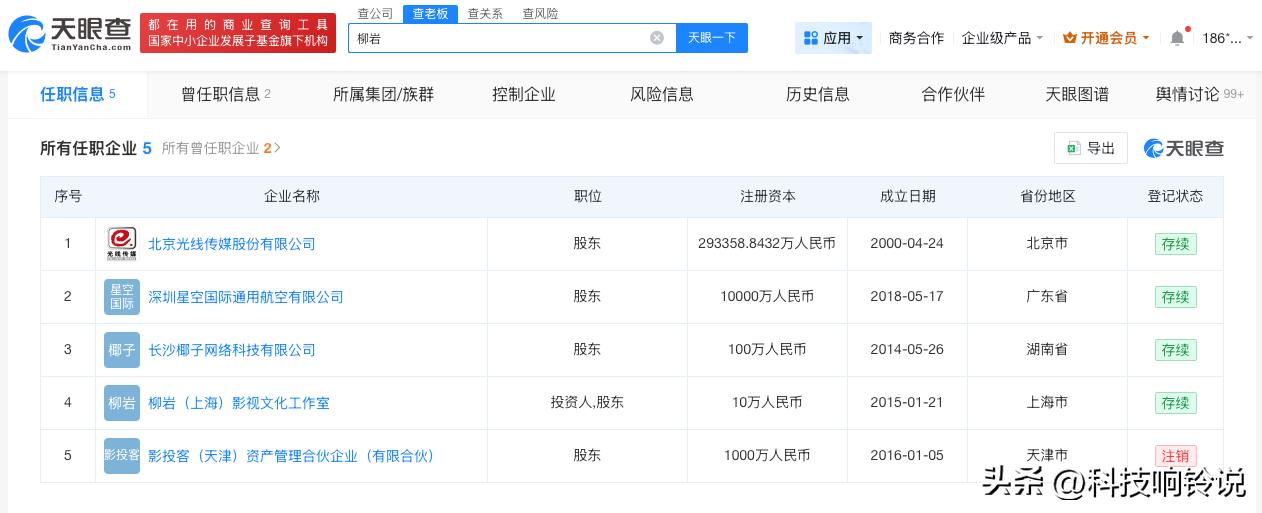The width and height of the screenshot is (1262, 513).
Task: Open 北京光线传媒股份有限公司 link
Action: (232, 244)
